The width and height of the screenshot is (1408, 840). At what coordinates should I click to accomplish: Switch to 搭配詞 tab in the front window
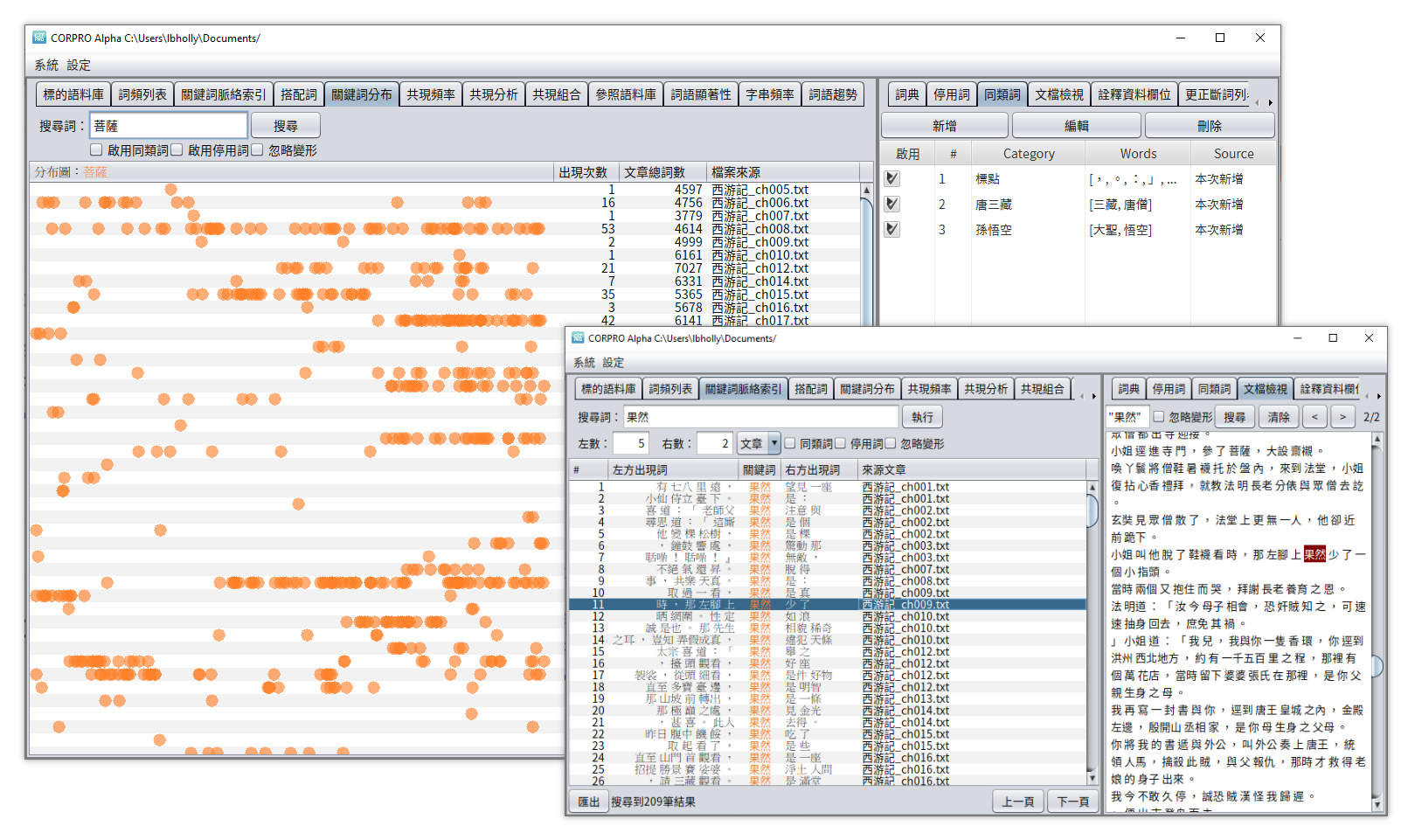pyautogui.click(x=811, y=389)
